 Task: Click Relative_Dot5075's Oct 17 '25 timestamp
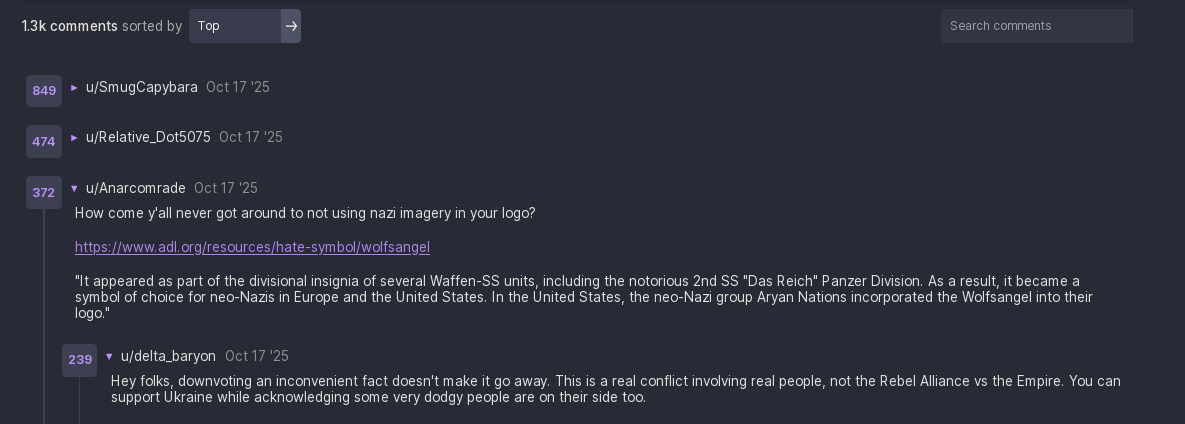[x=251, y=138]
